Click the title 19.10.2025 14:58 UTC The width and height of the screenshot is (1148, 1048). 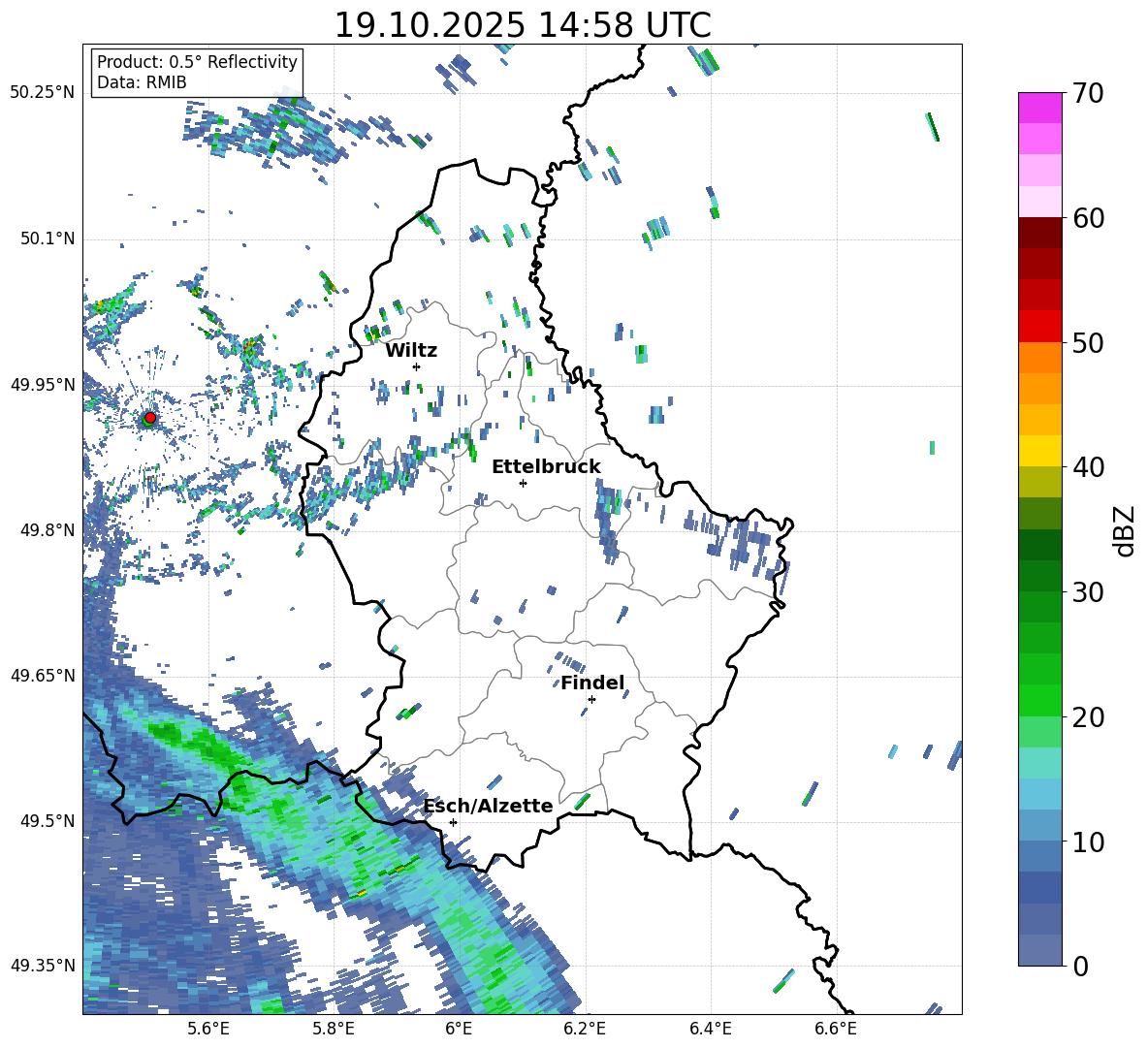click(x=523, y=25)
